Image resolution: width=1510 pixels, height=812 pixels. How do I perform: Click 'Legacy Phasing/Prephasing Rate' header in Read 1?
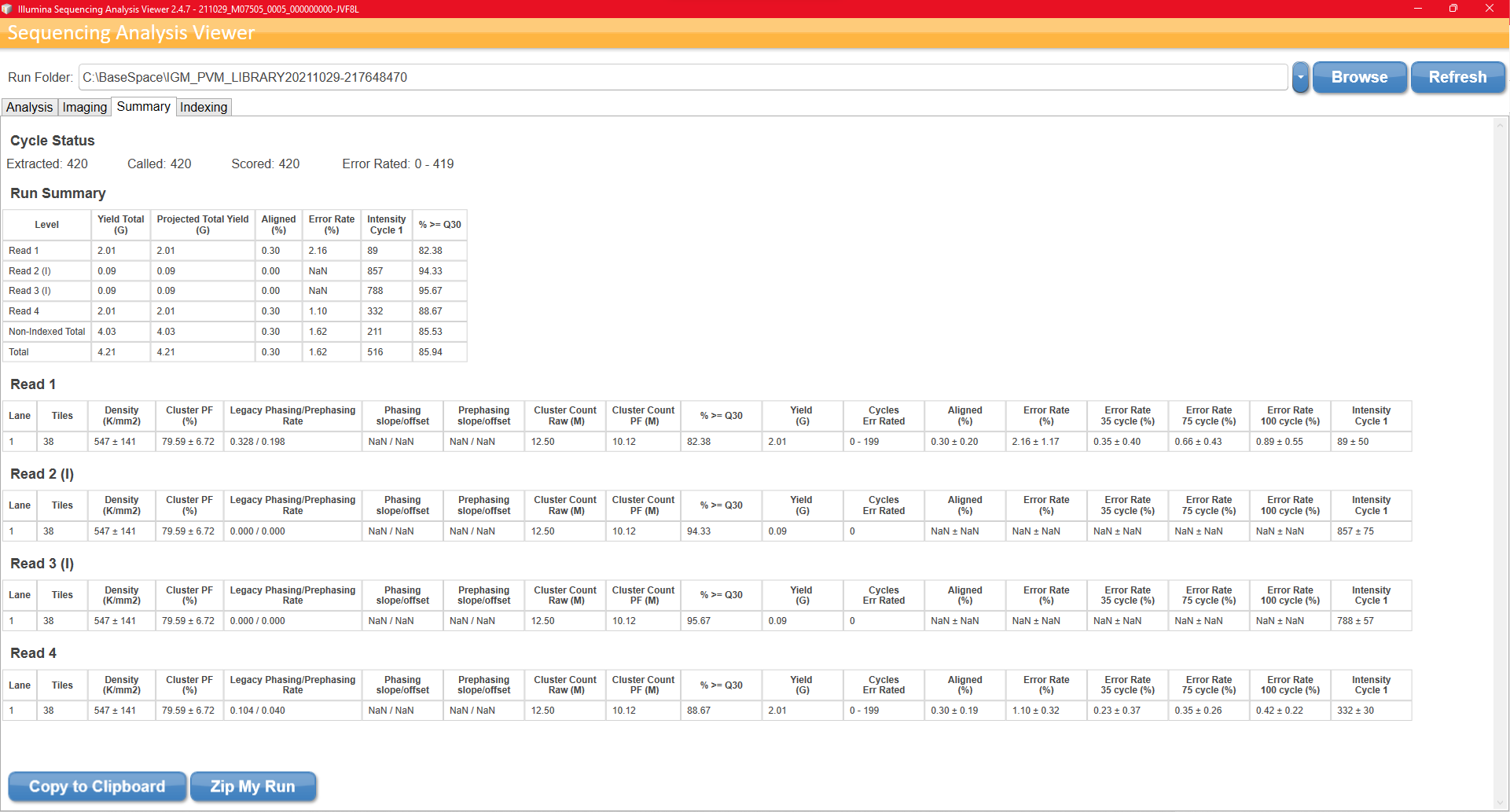[x=292, y=416]
